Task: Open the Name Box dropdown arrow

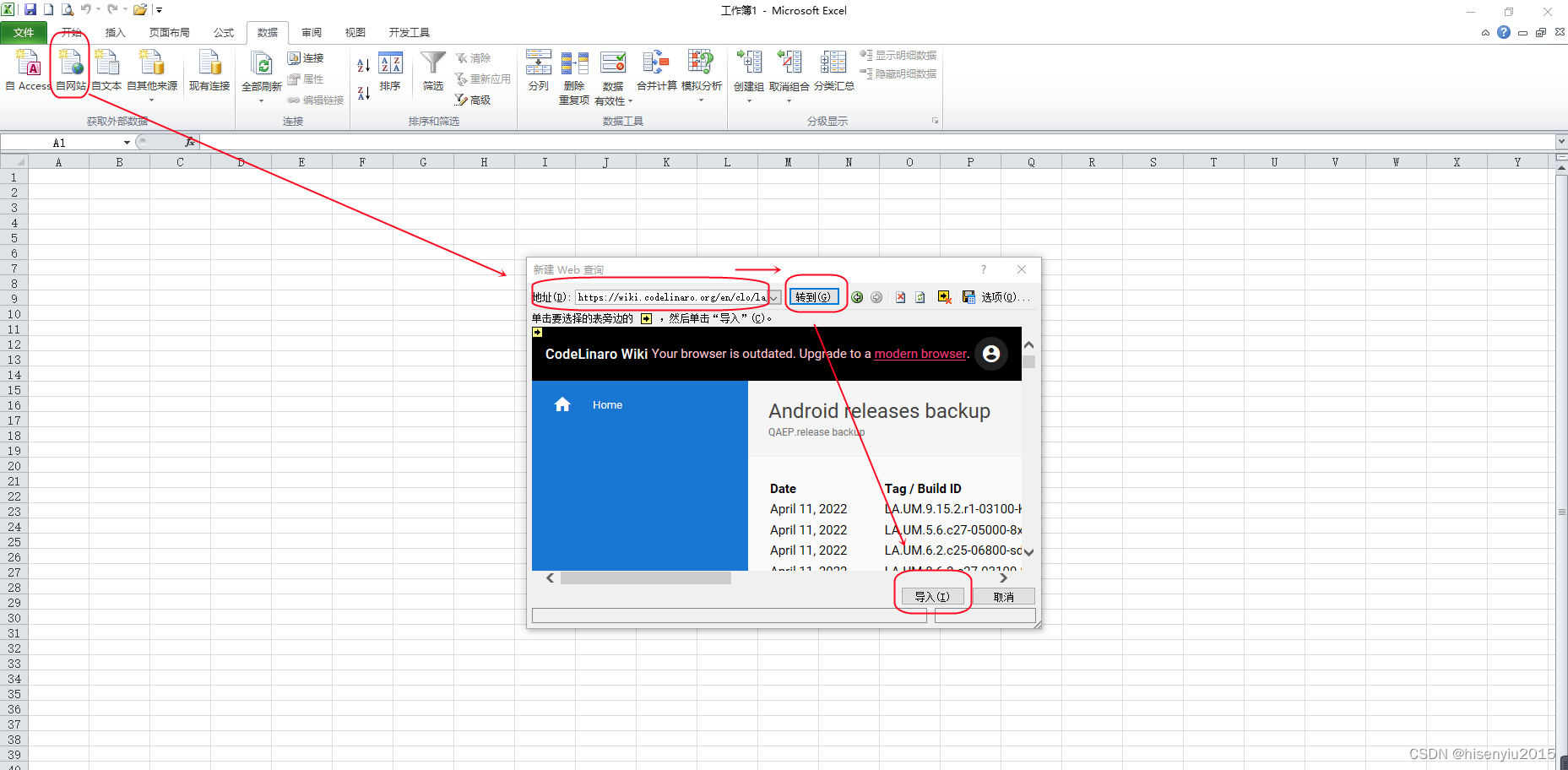Action: 127,143
